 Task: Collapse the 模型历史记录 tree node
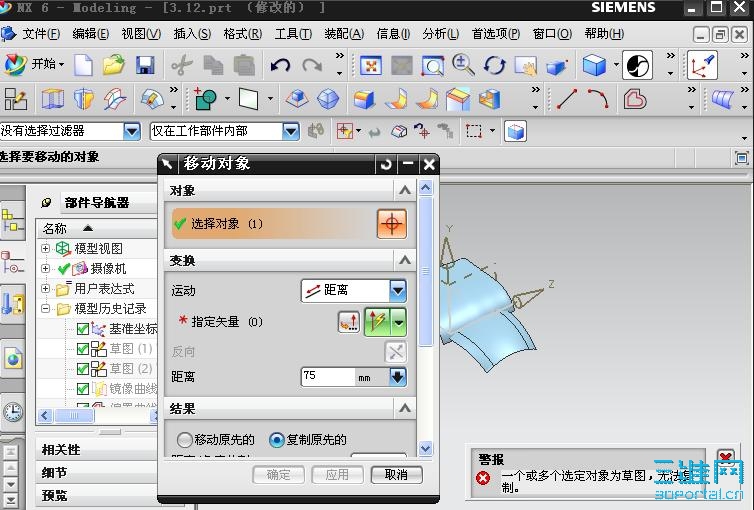(x=45, y=309)
